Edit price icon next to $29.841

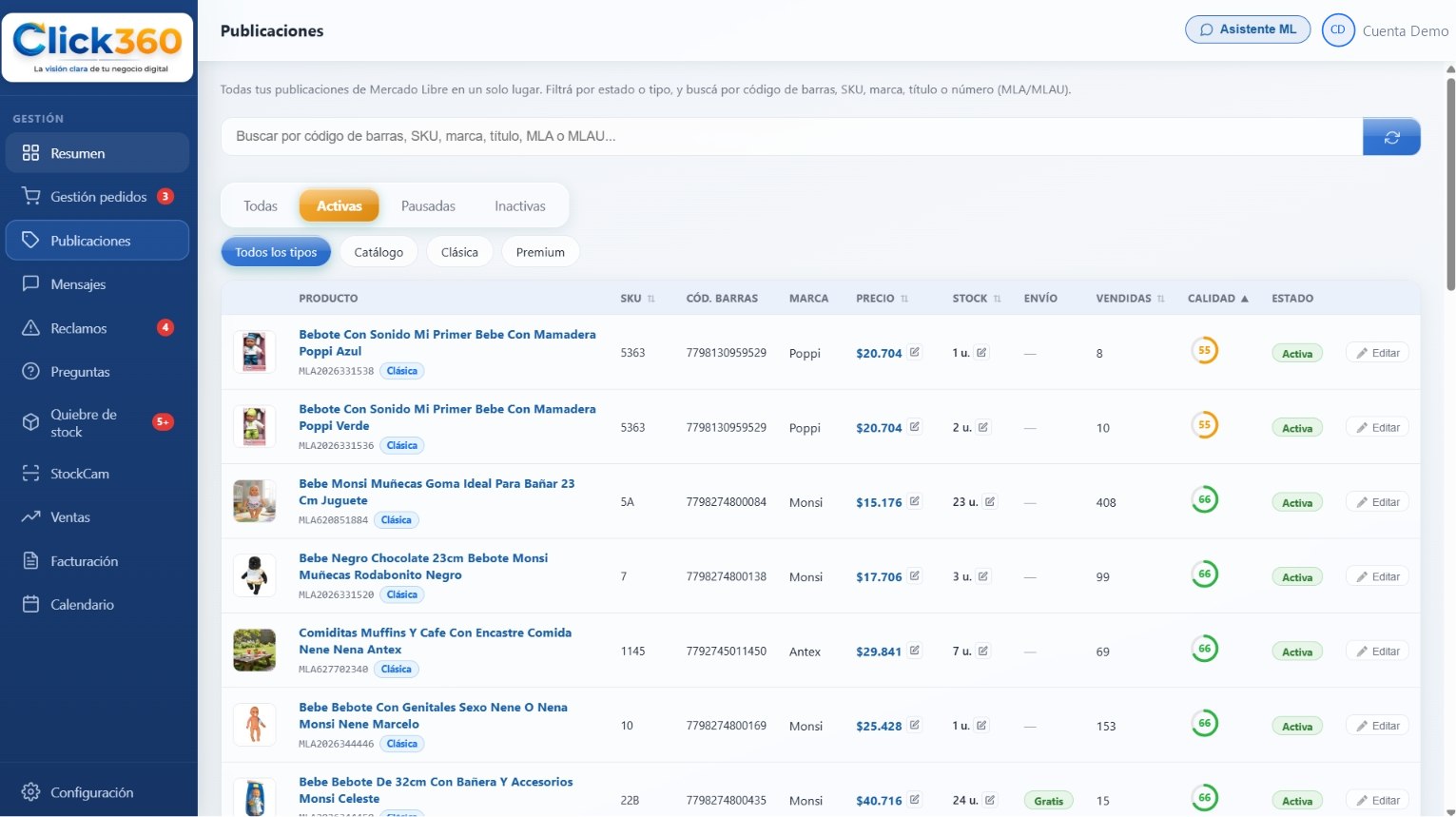tap(914, 652)
